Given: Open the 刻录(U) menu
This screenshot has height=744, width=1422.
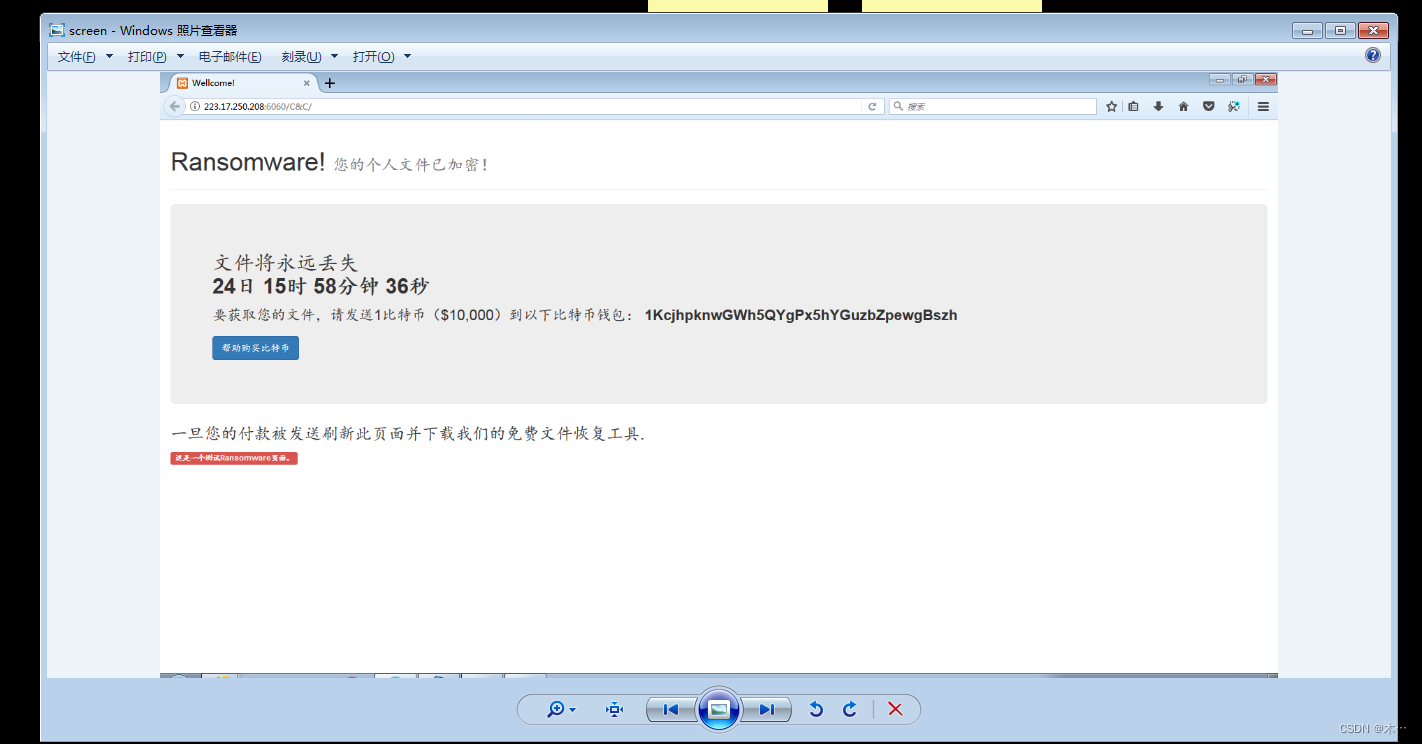Looking at the screenshot, I should tap(301, 57).
